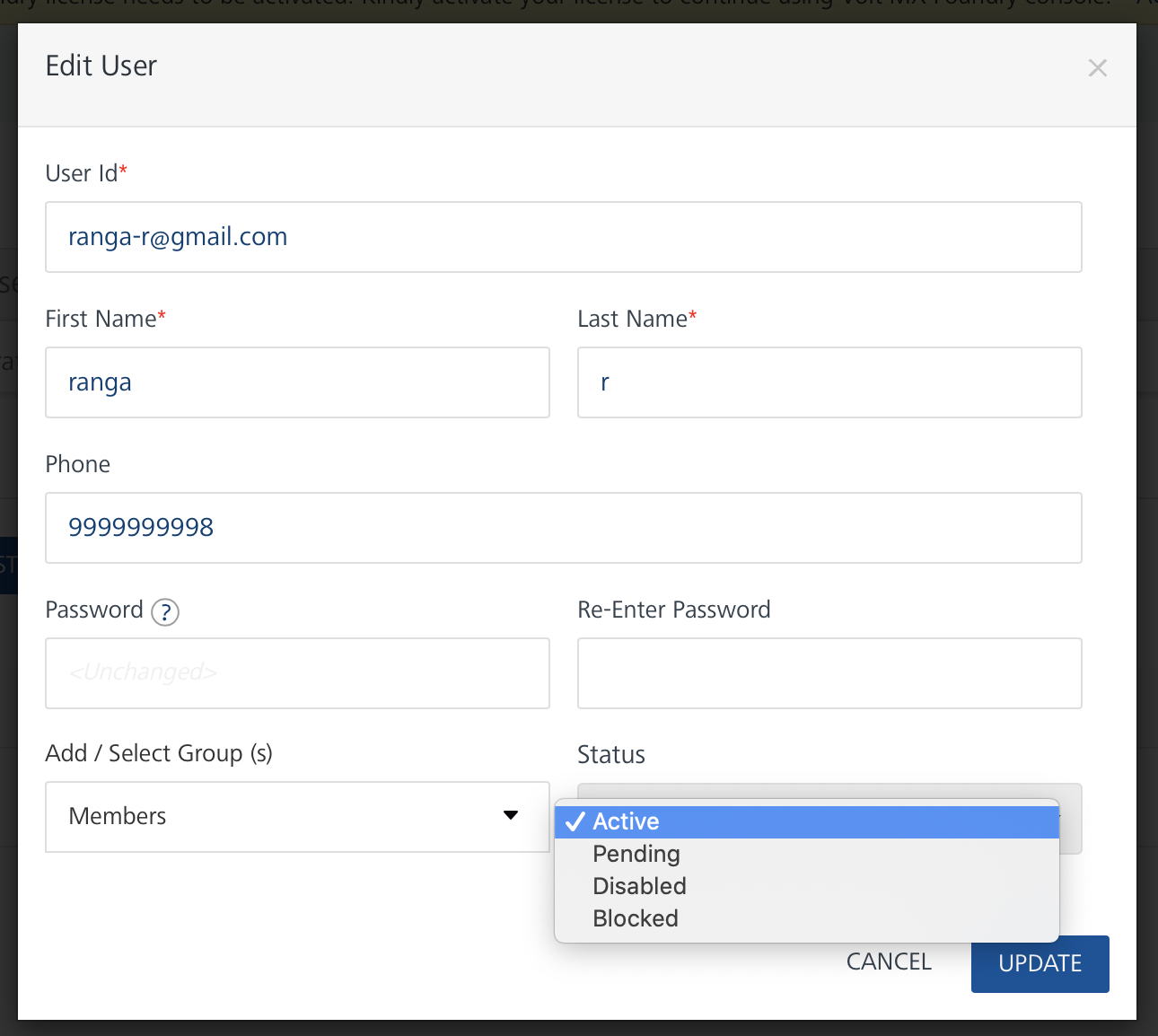Click the Status field label
The image size is (1158, 1036).
(x=611, y=755)
